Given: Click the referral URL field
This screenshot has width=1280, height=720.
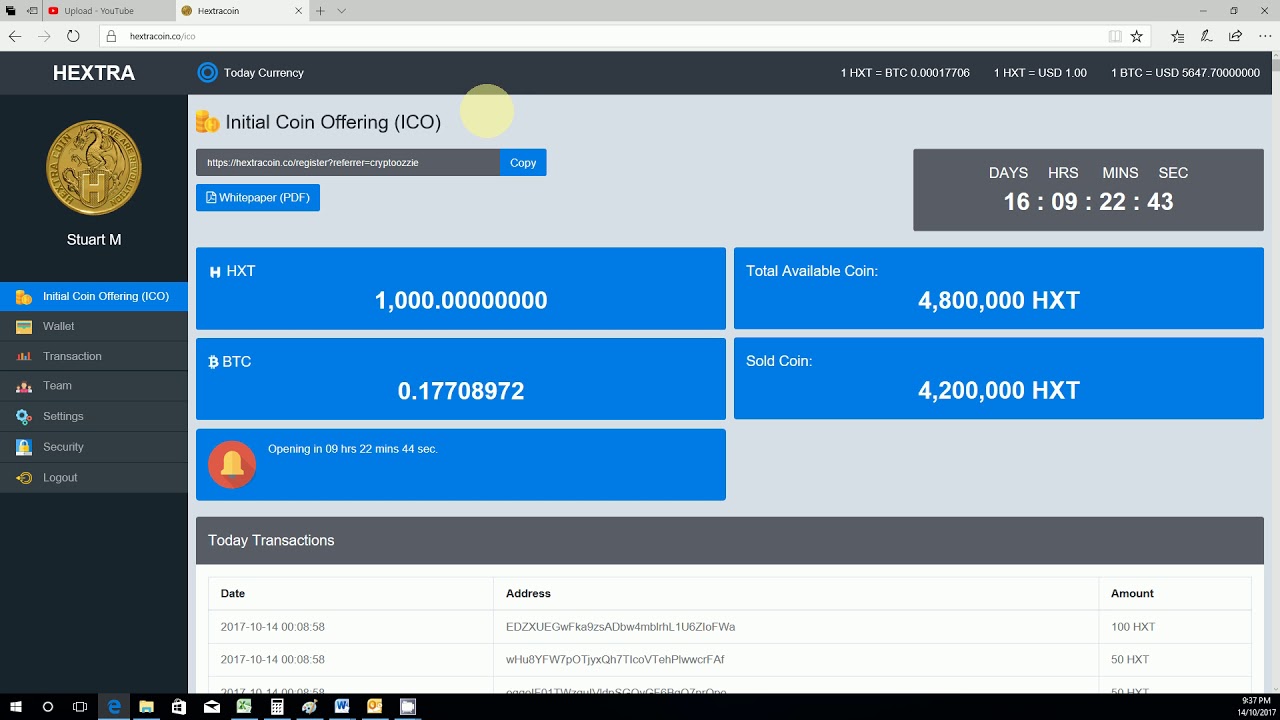Looking at the screenshot, I should [x=348, y=163].
